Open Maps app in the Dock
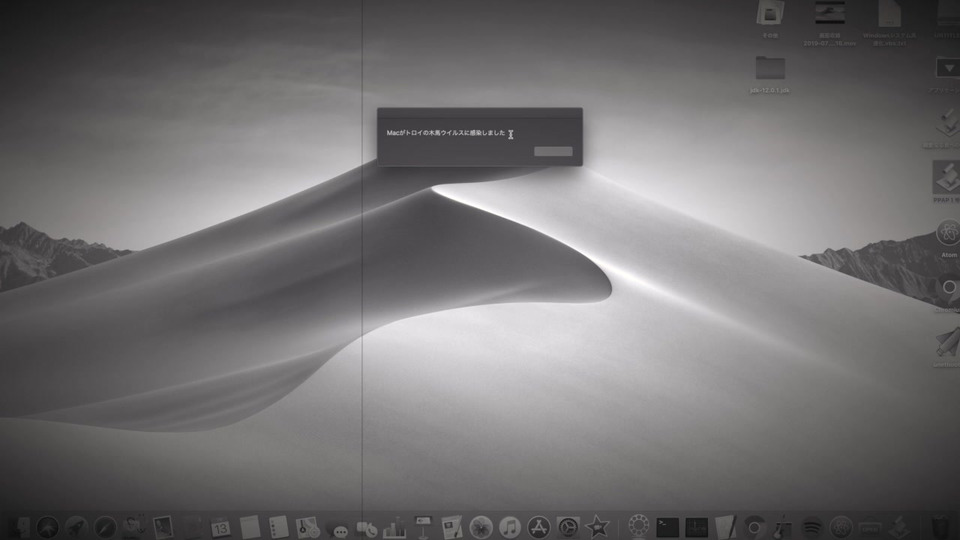 tap(307, 527)
